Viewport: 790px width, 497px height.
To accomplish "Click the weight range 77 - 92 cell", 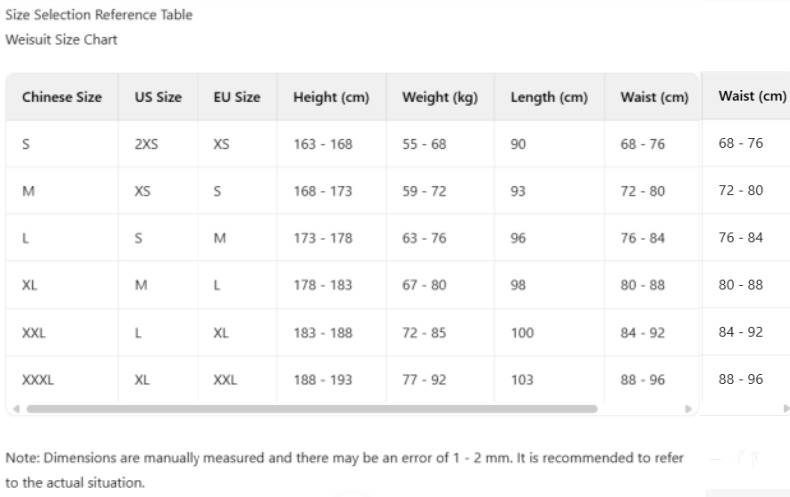I will (x=424, y=380).
